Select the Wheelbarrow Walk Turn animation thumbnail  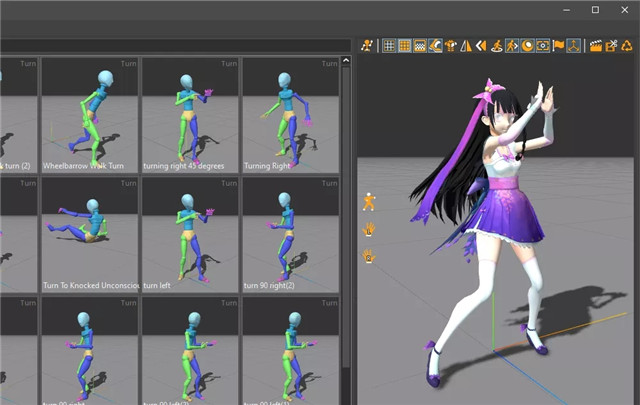point(89,114)
